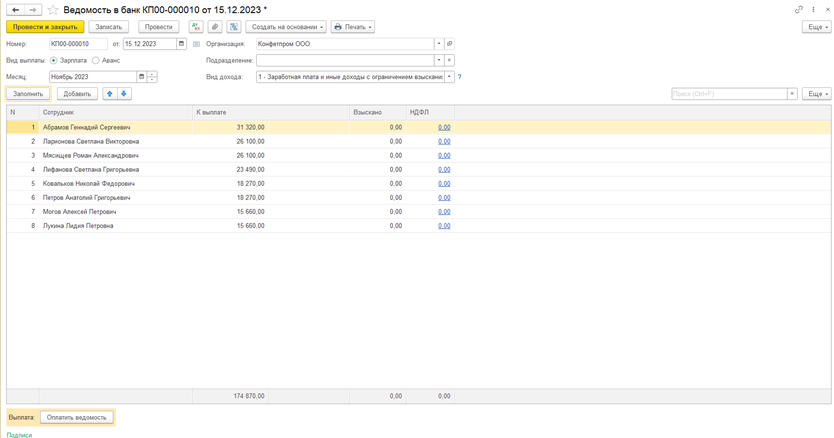The image size is (834, 438).
Task: Select the Зарплата radio button
Action: [x=54, y=61]
